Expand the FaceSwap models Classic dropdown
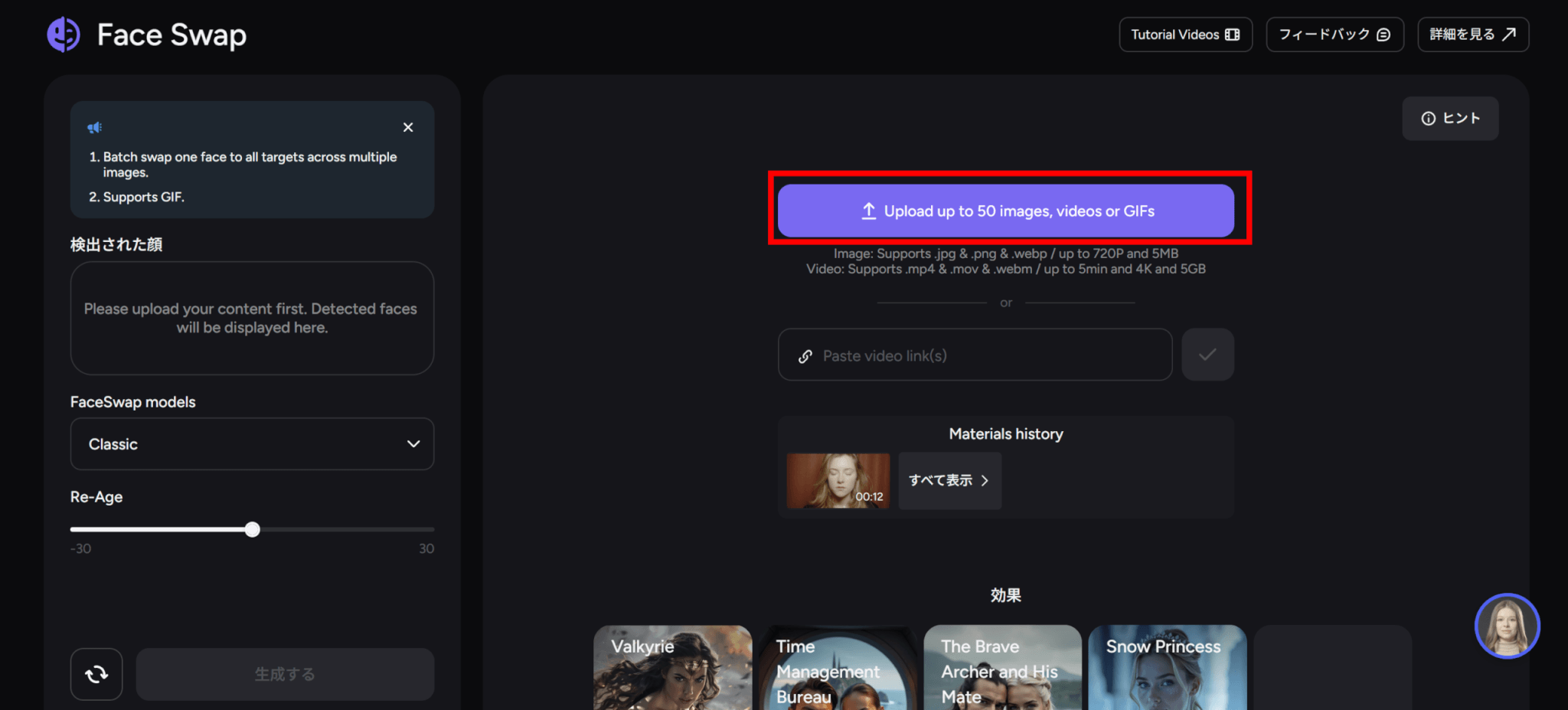The image size is (1568, 710). 252,443
